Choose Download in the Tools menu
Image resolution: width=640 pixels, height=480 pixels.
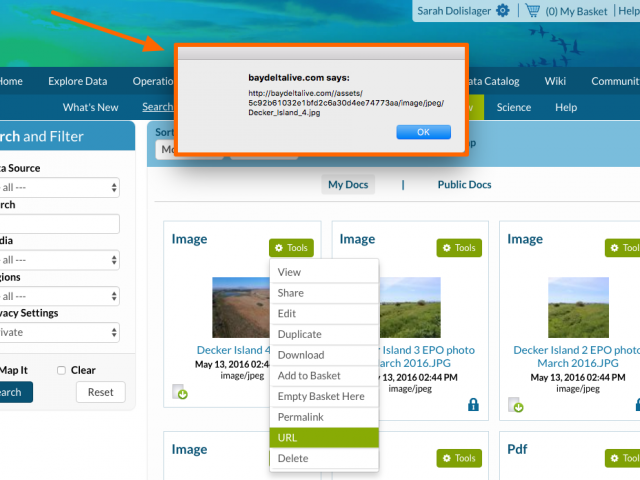click(324, 355)
